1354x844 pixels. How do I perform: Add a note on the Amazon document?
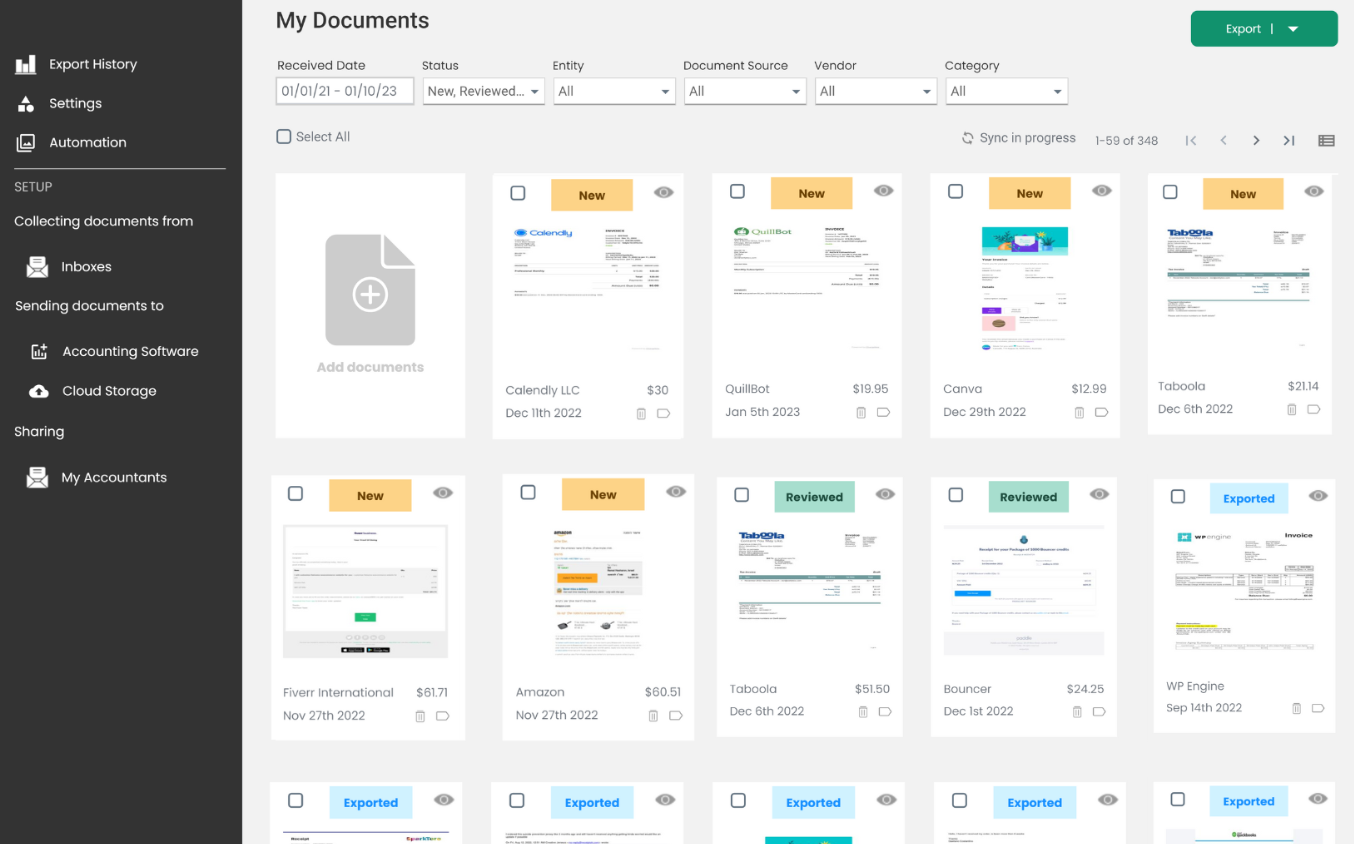coord(675,715)
